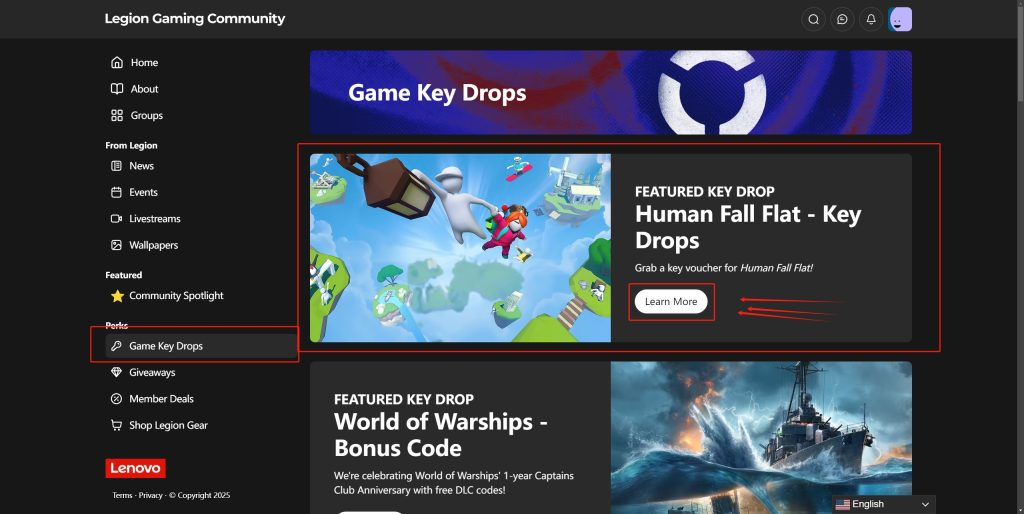1024x514 pixels.
Task: Open Member Deals page
Action: coord(152,399)
